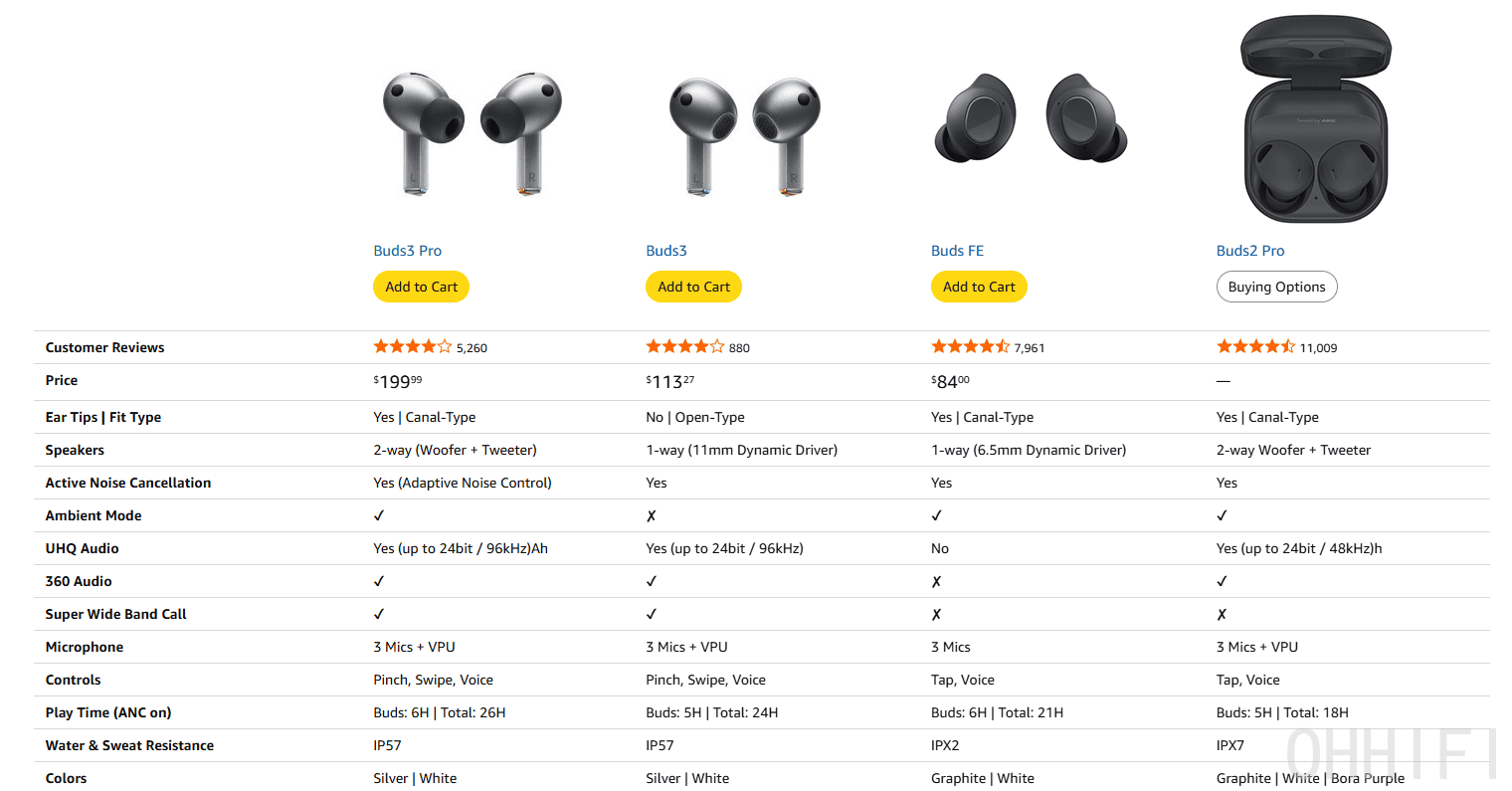
Task: Open the 11,009 reviews for Buds2 Pro
Action: click(x=1320, y=347)
